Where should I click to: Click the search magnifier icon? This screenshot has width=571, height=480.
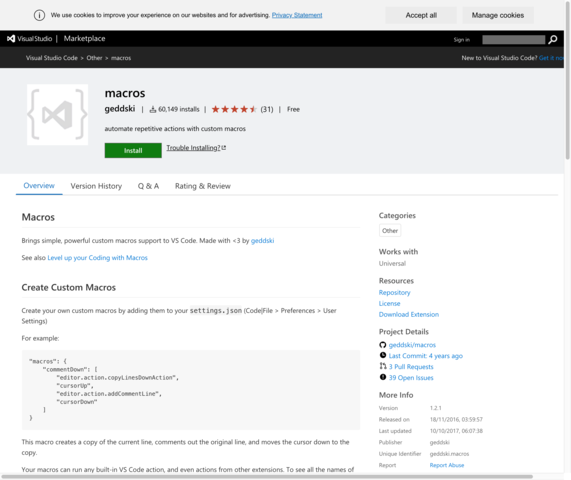[x=553, y=39]
